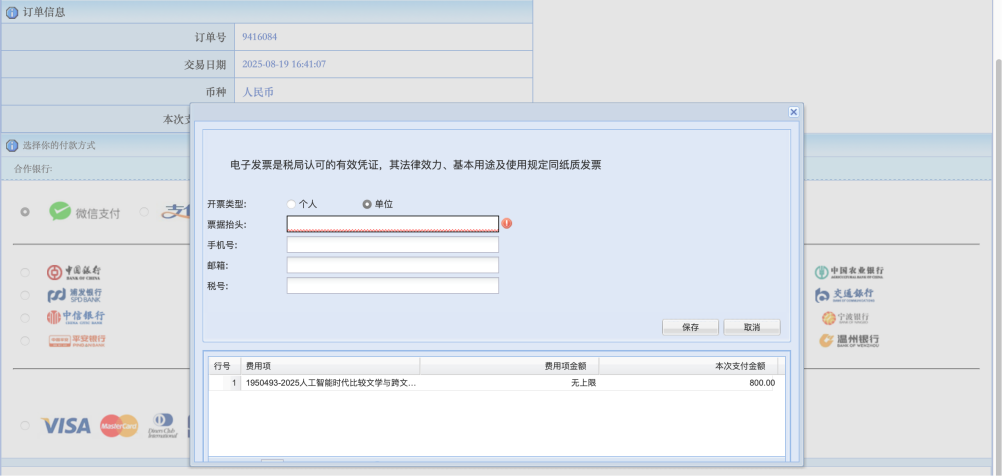This screenshot has width=1002, height=476.
Task: Click the MasterCard logo
Action: pyautogui.click(x=119, y=425)
